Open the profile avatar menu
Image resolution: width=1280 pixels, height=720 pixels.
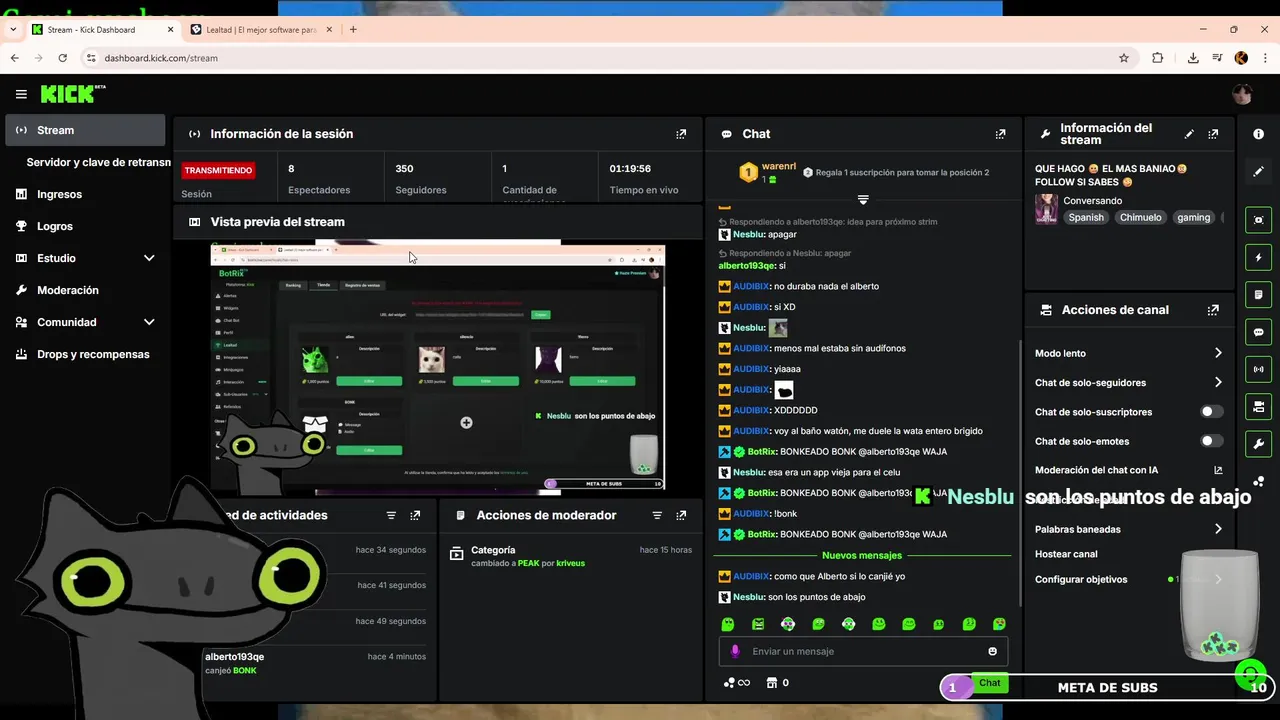tap(1242, 94)
